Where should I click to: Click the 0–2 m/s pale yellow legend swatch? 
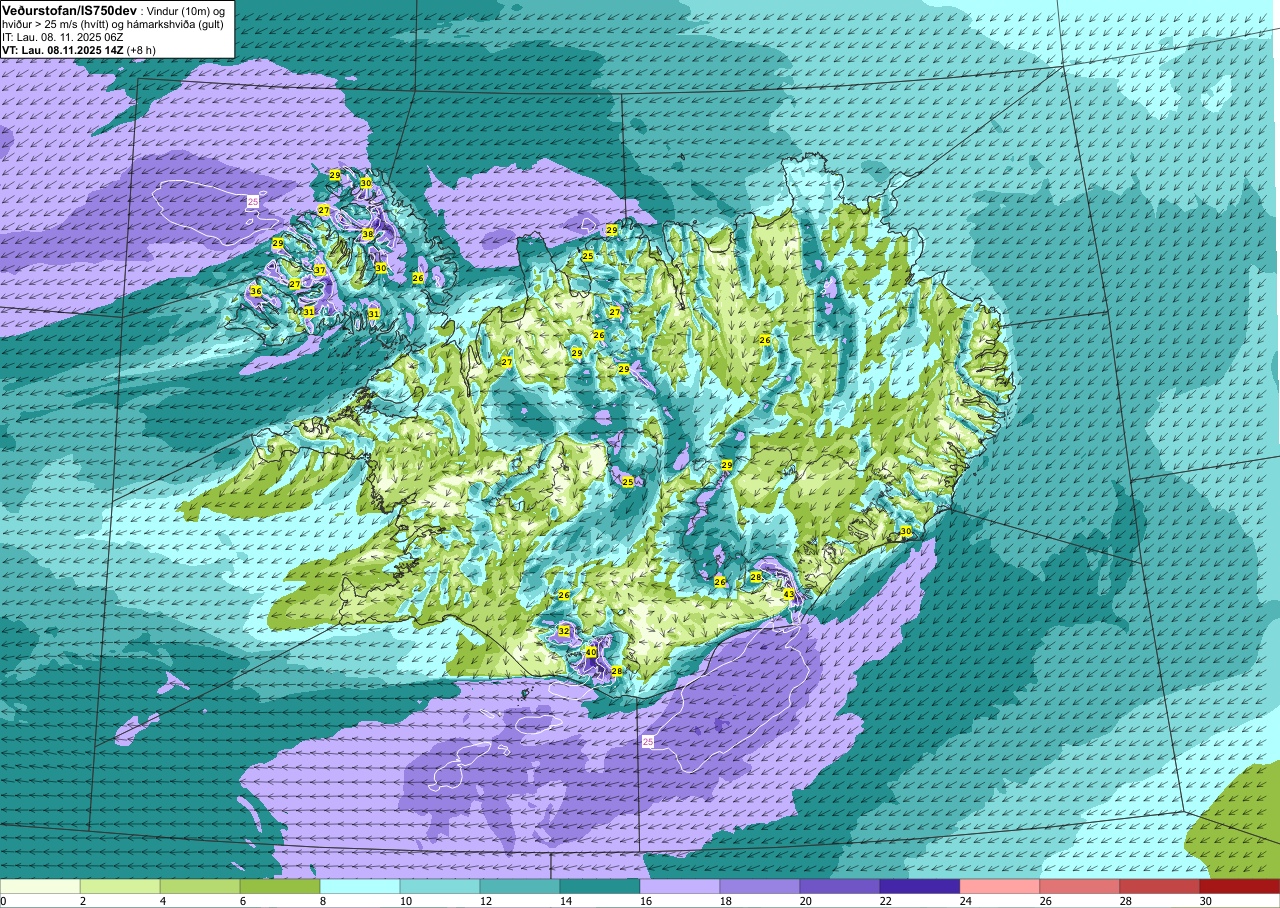(x=40, y=886)
